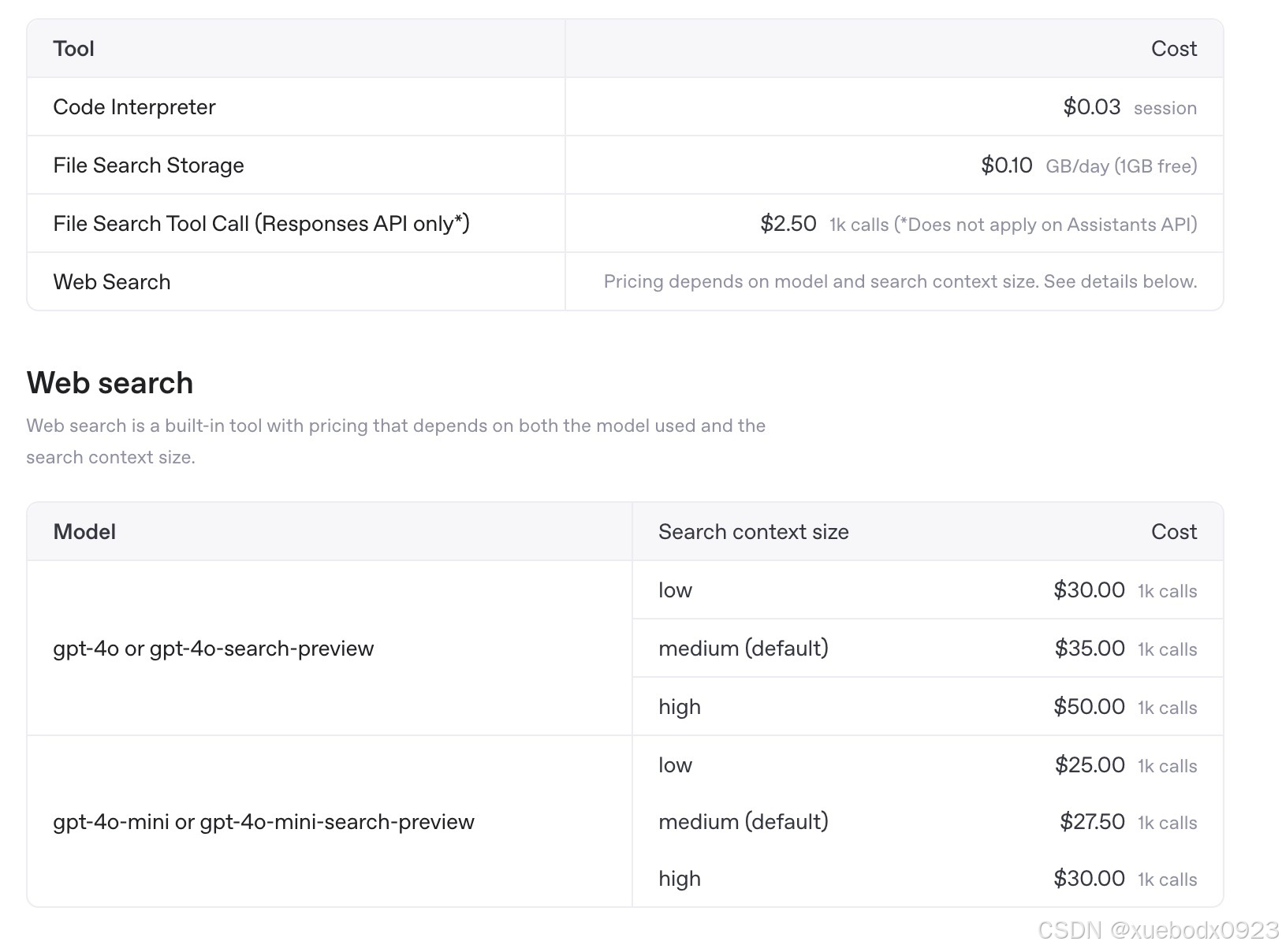1282x952 pixels.
Task: Click the gpt-4o-mini high '$30.00' price
Action: point(1089,878)
